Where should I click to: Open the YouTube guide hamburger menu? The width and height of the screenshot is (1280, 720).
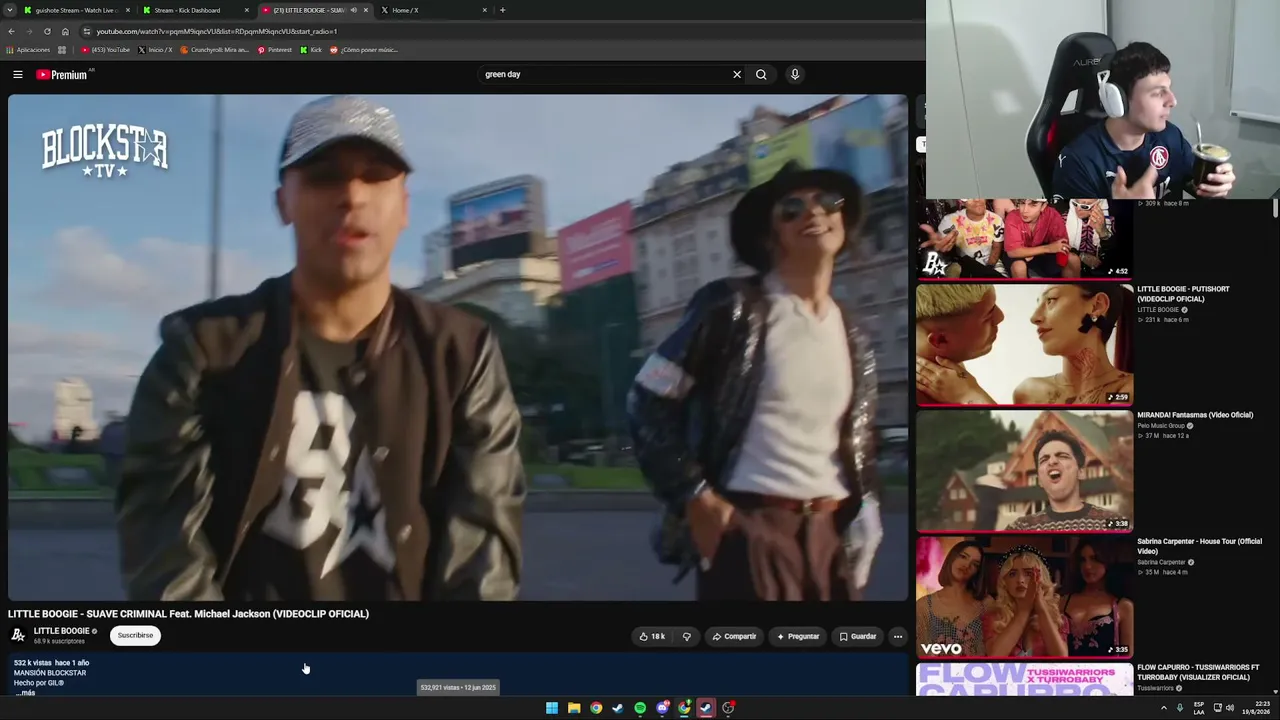click(x=18, y=74)
